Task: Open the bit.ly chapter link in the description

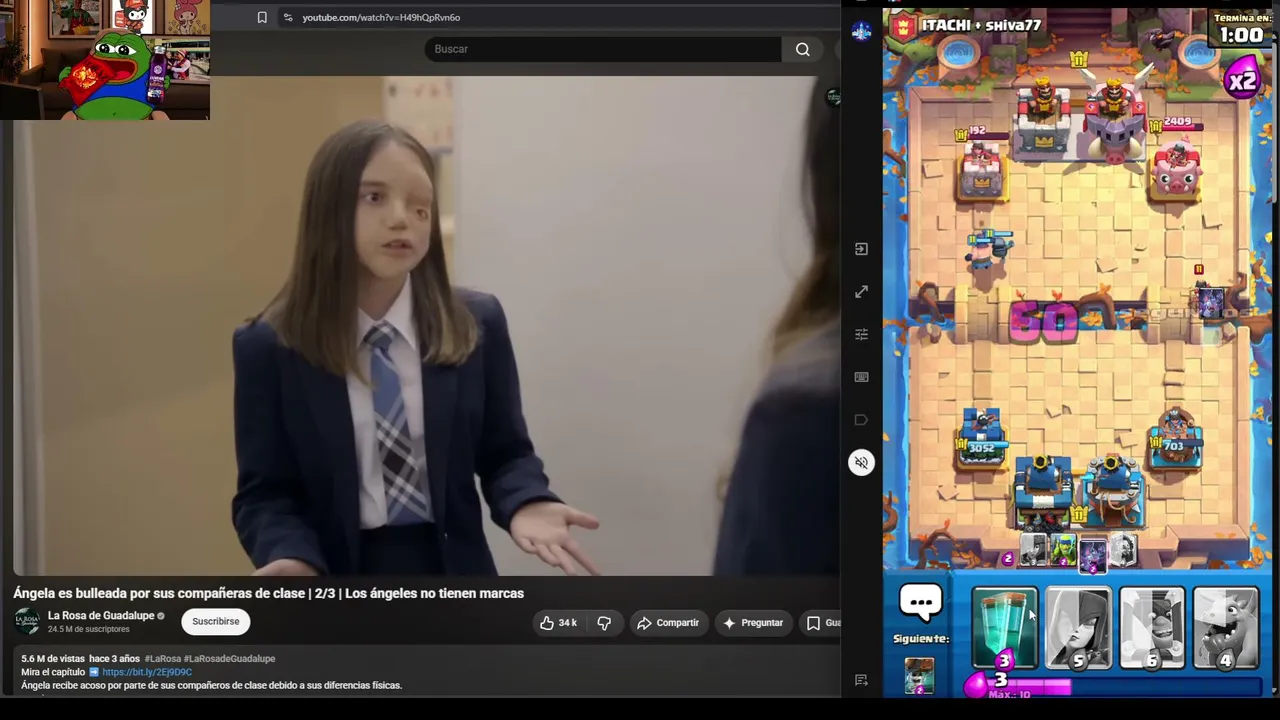Action: tap(147, 672)
